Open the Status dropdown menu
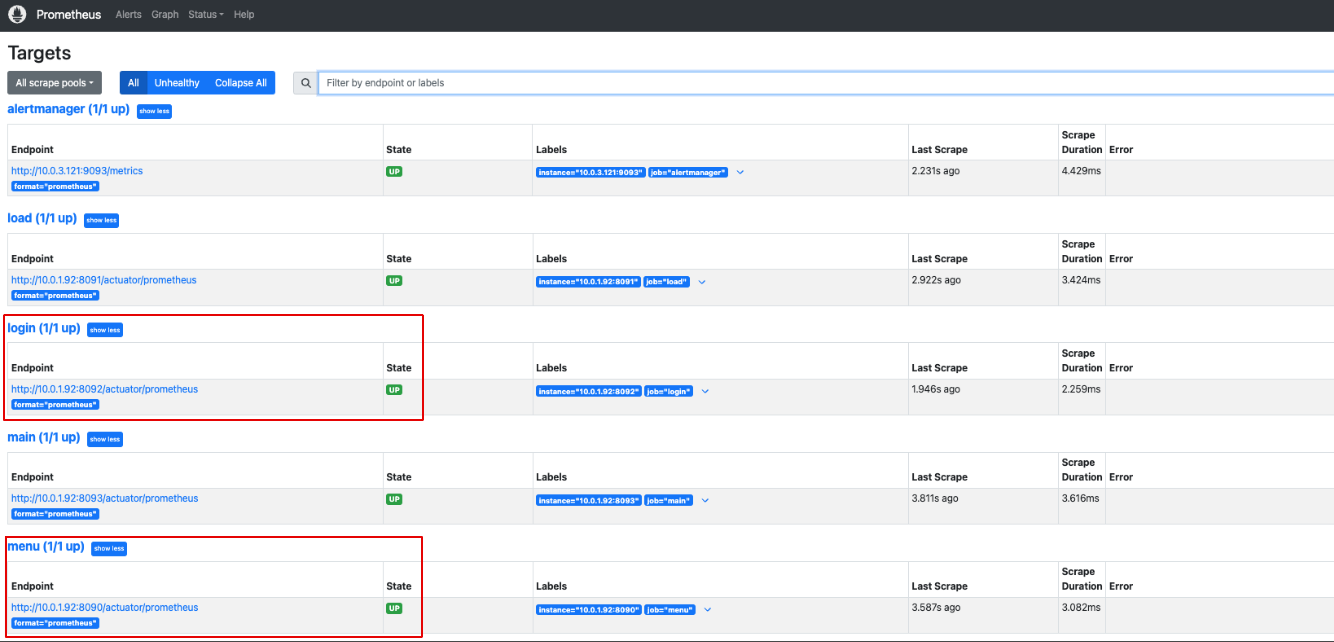The image size is (1334, 642). (206, 15)
